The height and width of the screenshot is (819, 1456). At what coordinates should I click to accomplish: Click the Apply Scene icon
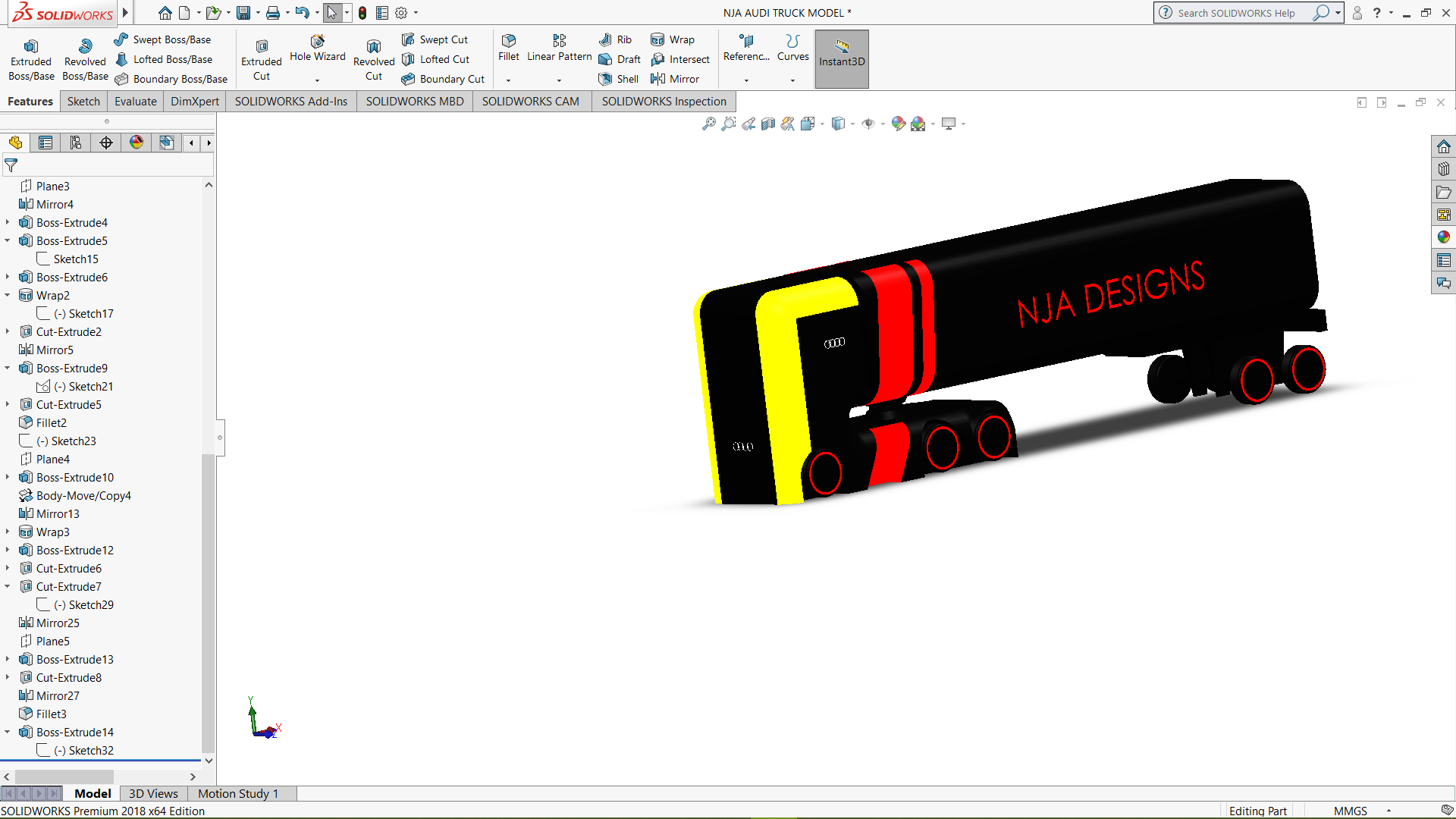pos(918,124)
